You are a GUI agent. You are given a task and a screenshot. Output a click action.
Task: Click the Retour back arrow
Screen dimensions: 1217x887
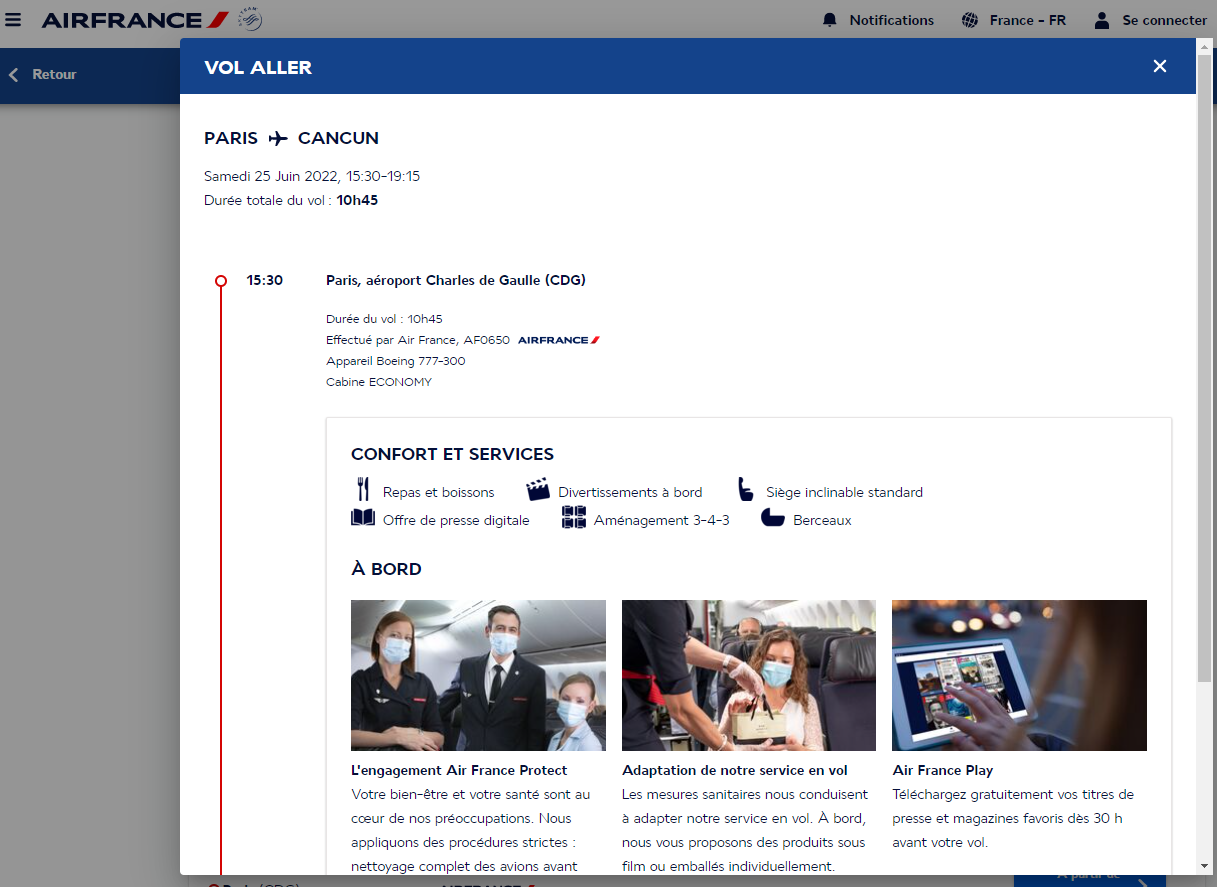[14, 75]
